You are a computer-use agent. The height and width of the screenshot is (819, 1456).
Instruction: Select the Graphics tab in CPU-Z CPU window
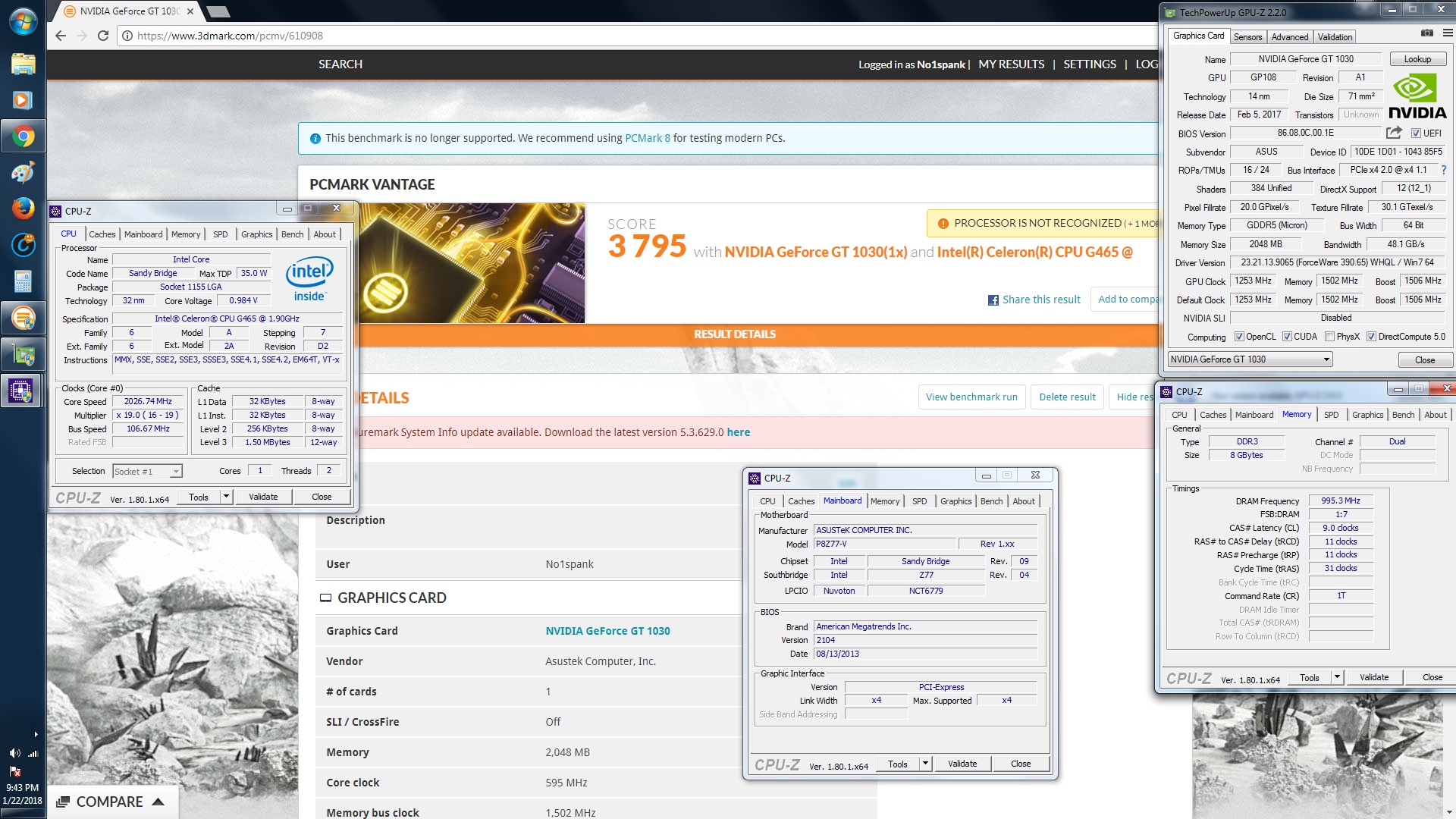pyautogui.click(x=256, y=234)
